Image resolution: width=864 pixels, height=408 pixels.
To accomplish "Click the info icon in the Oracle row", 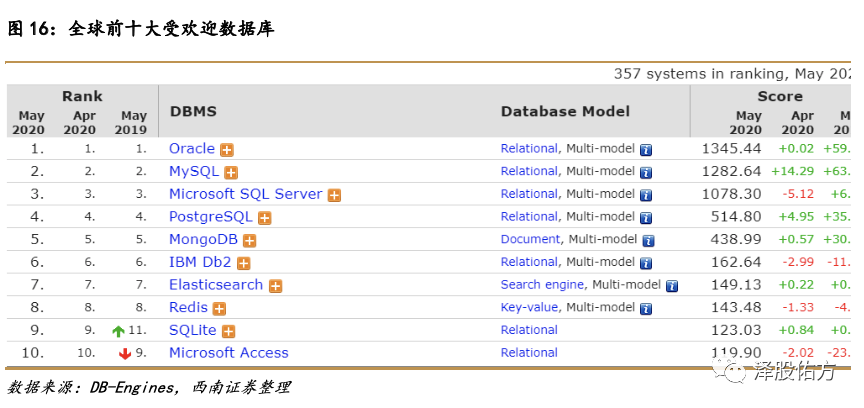I will tap(646, 149).
